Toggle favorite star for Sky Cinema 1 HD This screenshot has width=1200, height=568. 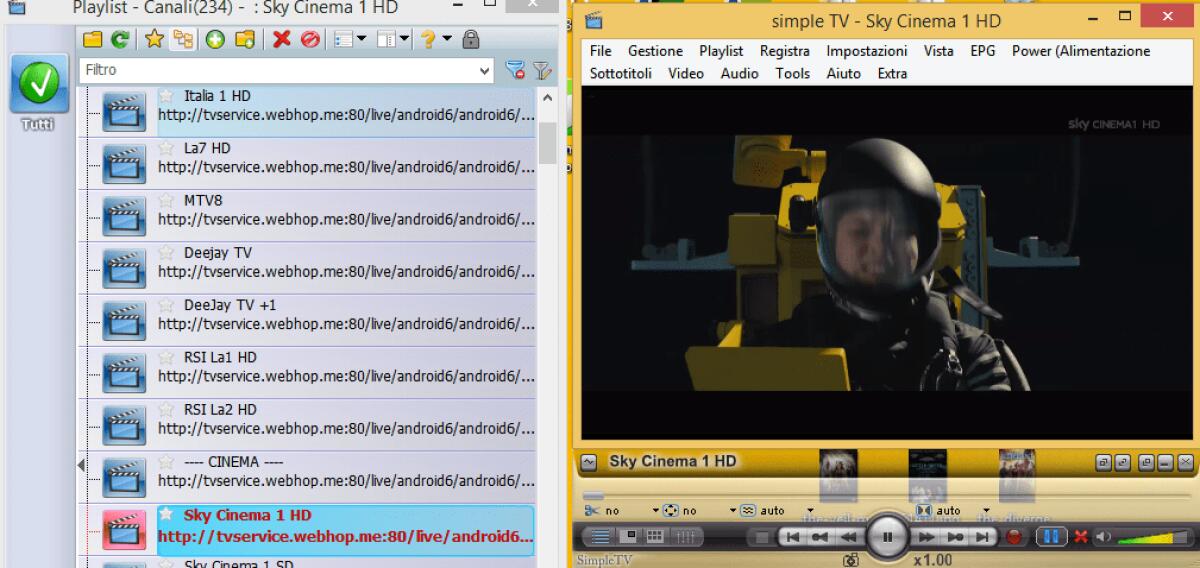166,515
